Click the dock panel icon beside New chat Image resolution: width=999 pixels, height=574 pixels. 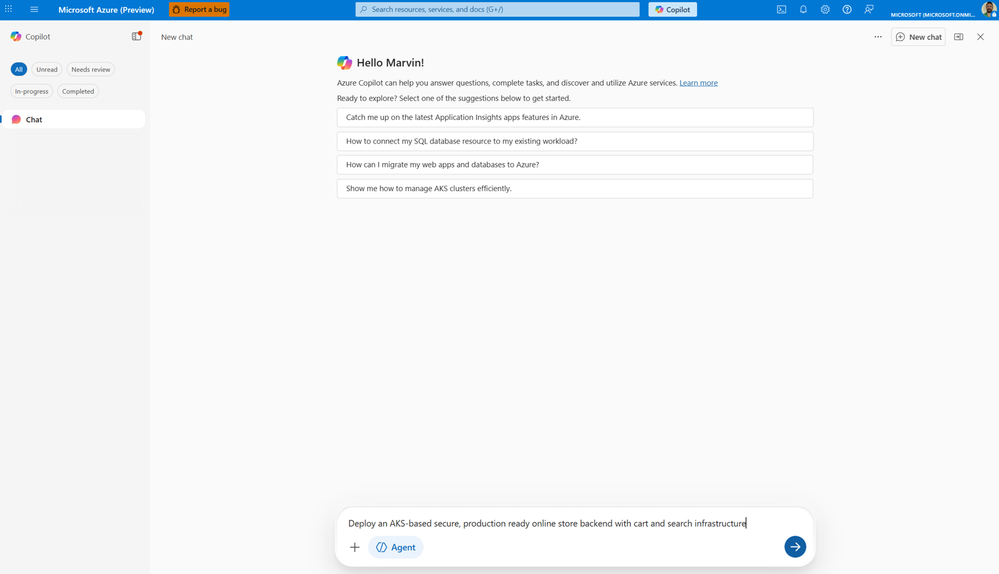(958, 37)
